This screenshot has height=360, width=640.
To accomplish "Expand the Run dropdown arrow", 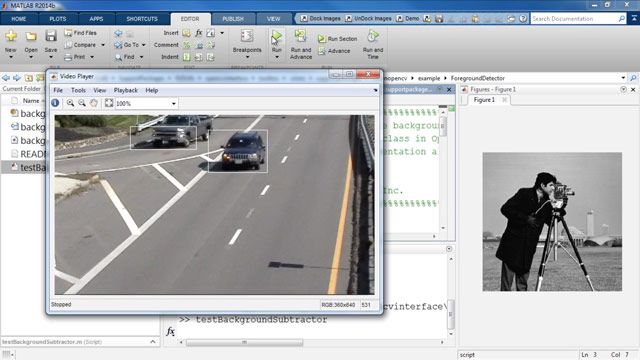I will tap(277, 57).
